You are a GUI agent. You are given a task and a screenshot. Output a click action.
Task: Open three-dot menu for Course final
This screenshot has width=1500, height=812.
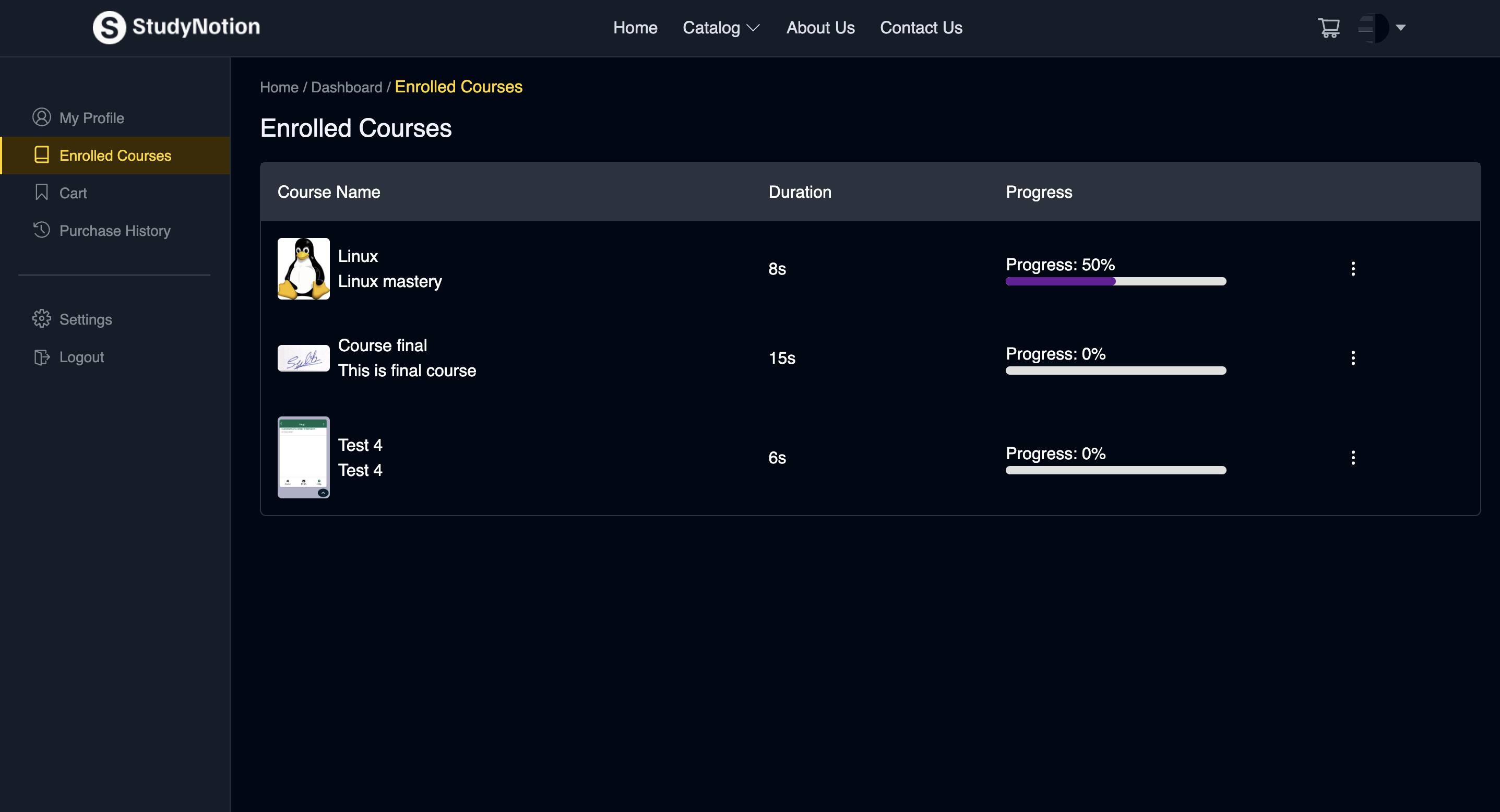(1353, 357)
